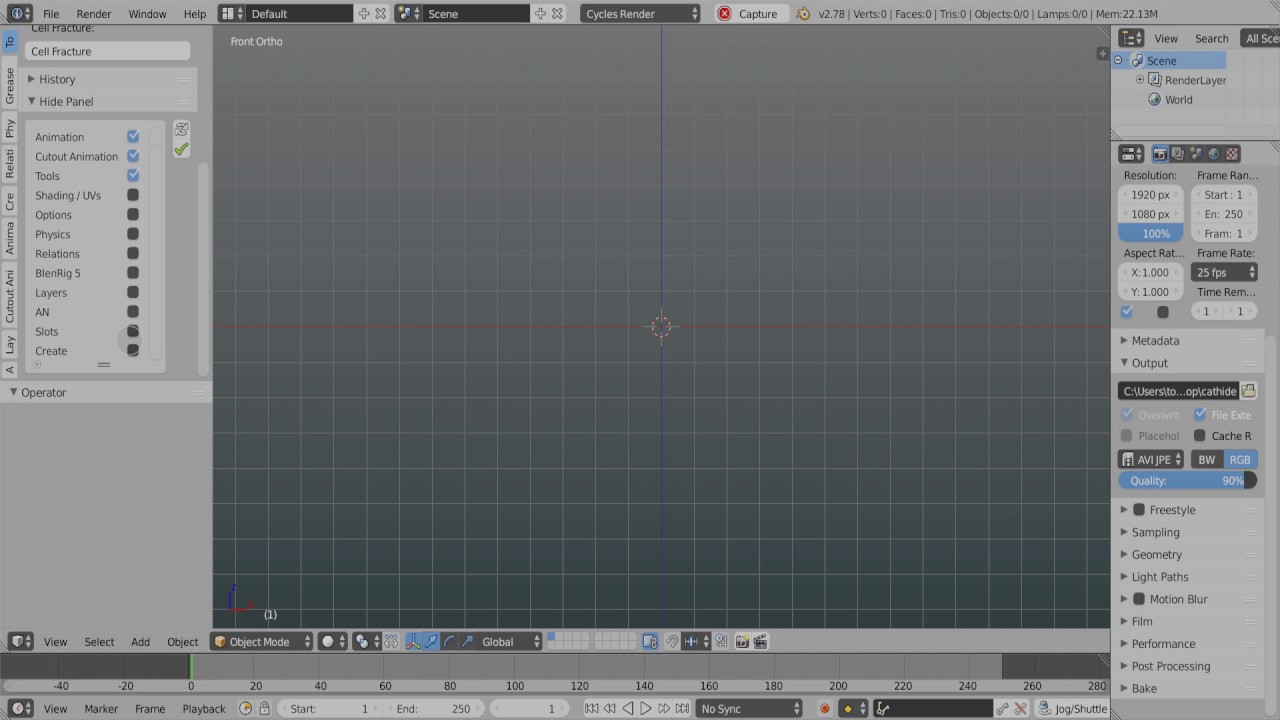The height and width of the screenshot is (720, 1280).
Task: Open the timeline Marker menu
Action: tap(101, 709)
